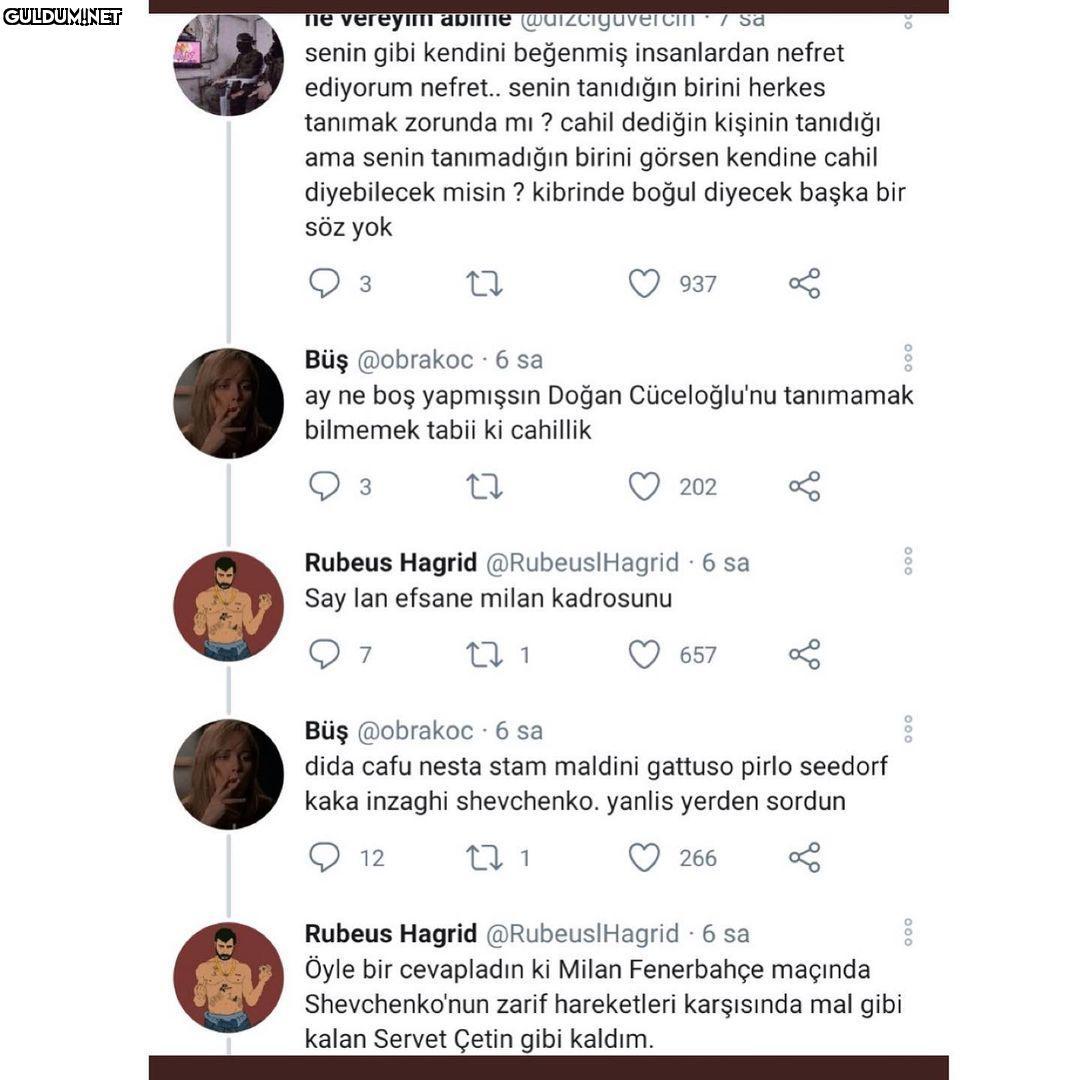The height and width of the screenshot is (1080, 1080).
Task: Open more options on Büş's first tweet
Action: coord(908,358)
